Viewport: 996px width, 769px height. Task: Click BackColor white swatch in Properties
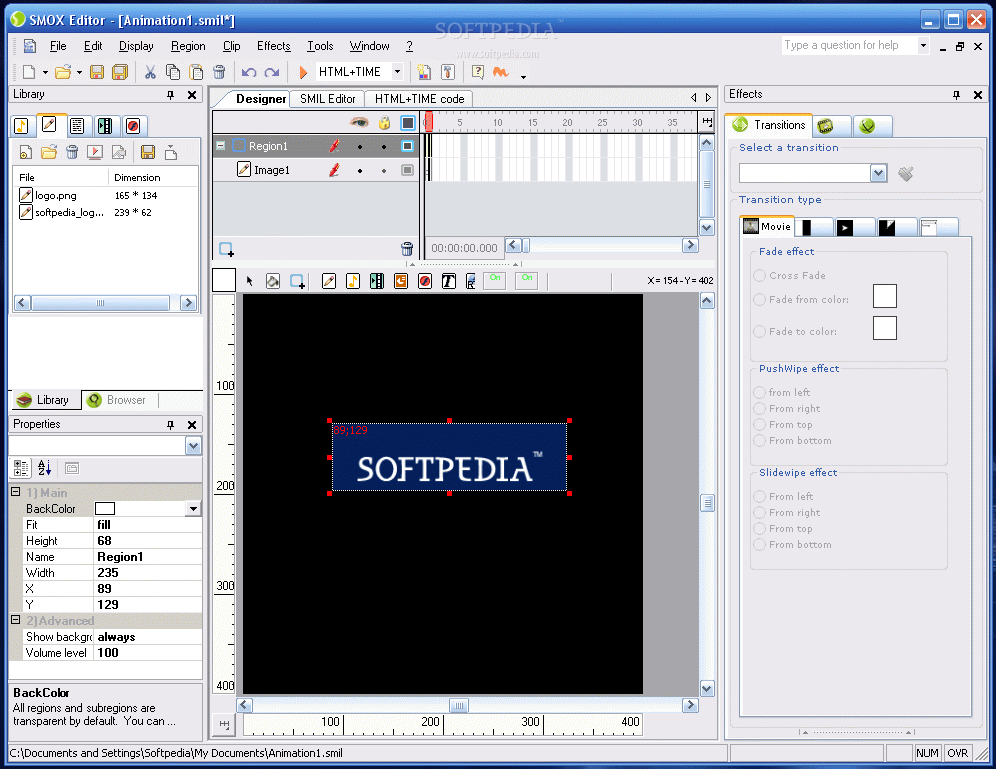pos(105,509)
